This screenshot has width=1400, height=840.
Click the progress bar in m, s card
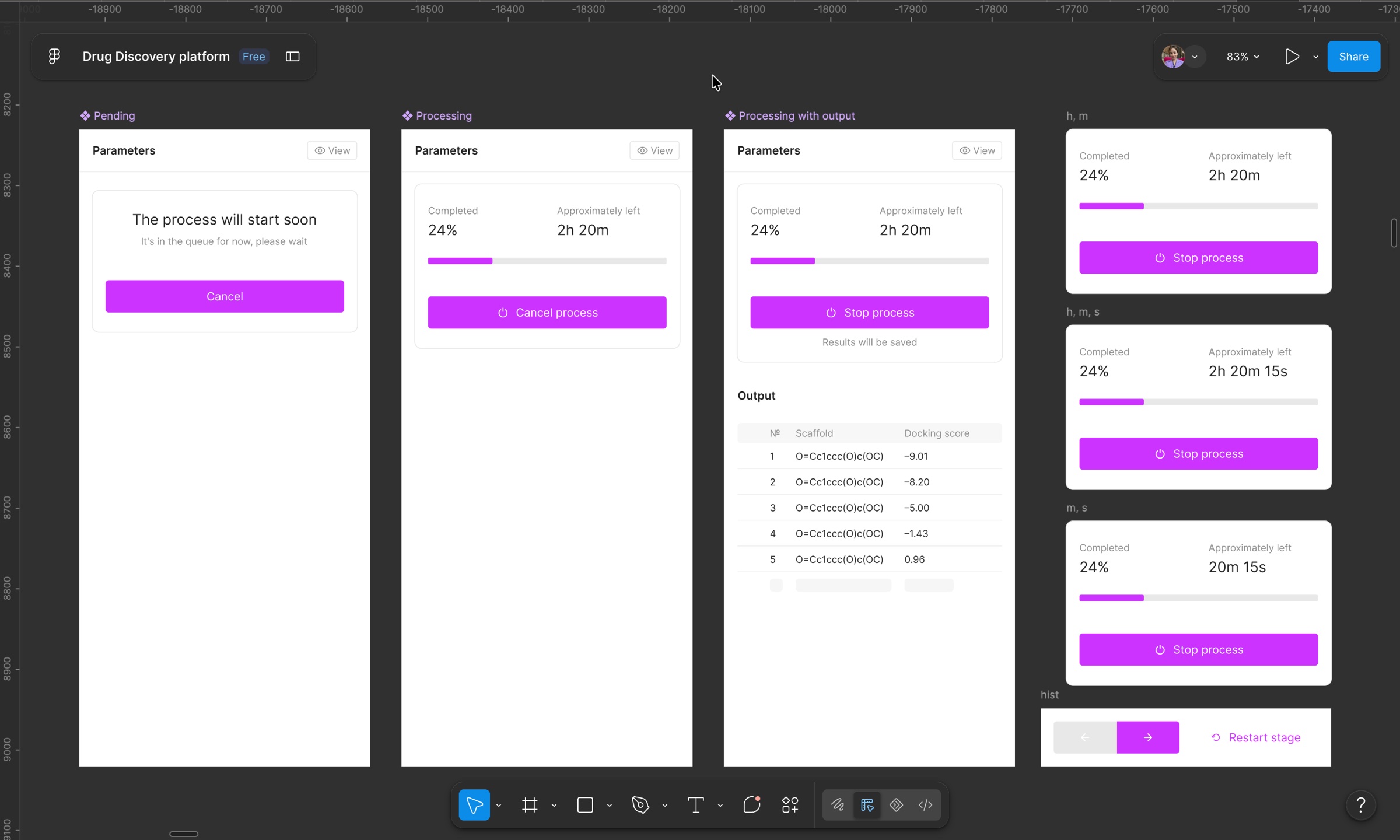[x=1198, y=598]
